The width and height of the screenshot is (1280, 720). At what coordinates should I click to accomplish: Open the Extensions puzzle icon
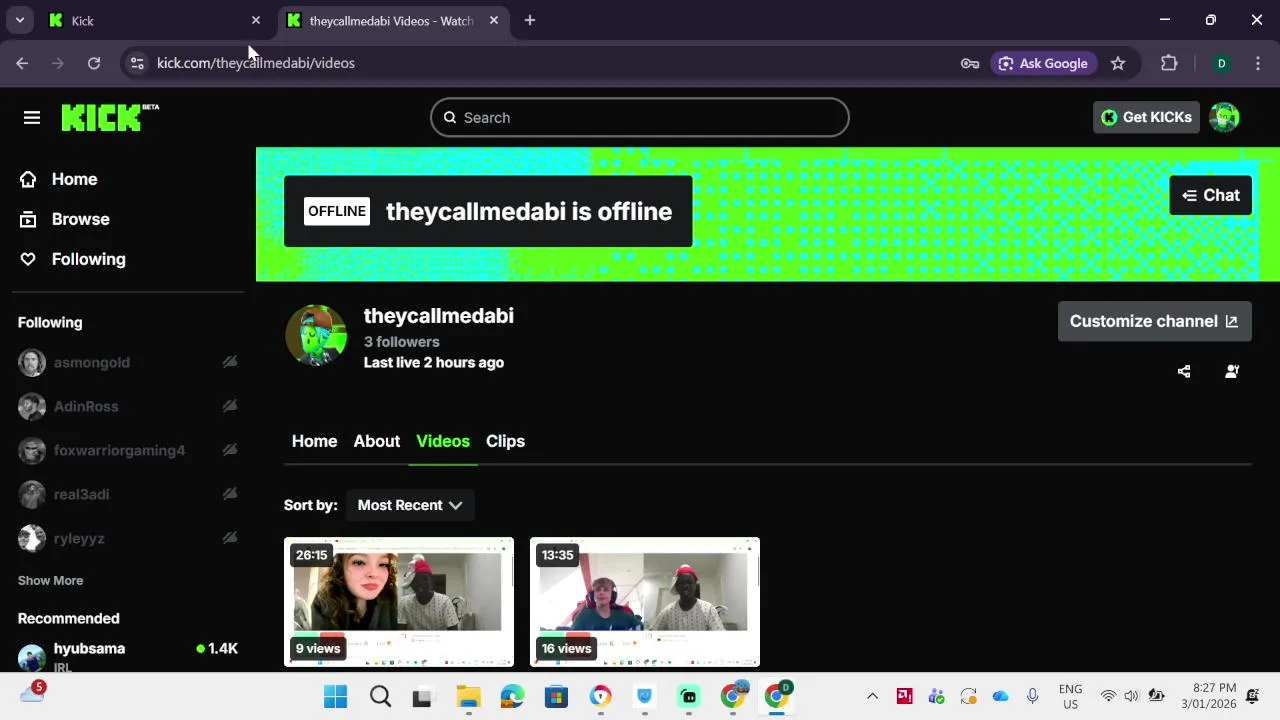[x=1169, y=63]
